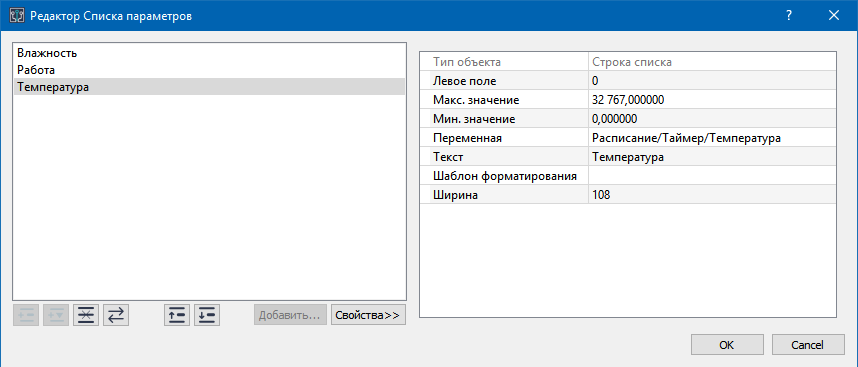Click the Добавить... button
Image resolution: width=858 pixels, height=367 pixels.
click(290, 315)
